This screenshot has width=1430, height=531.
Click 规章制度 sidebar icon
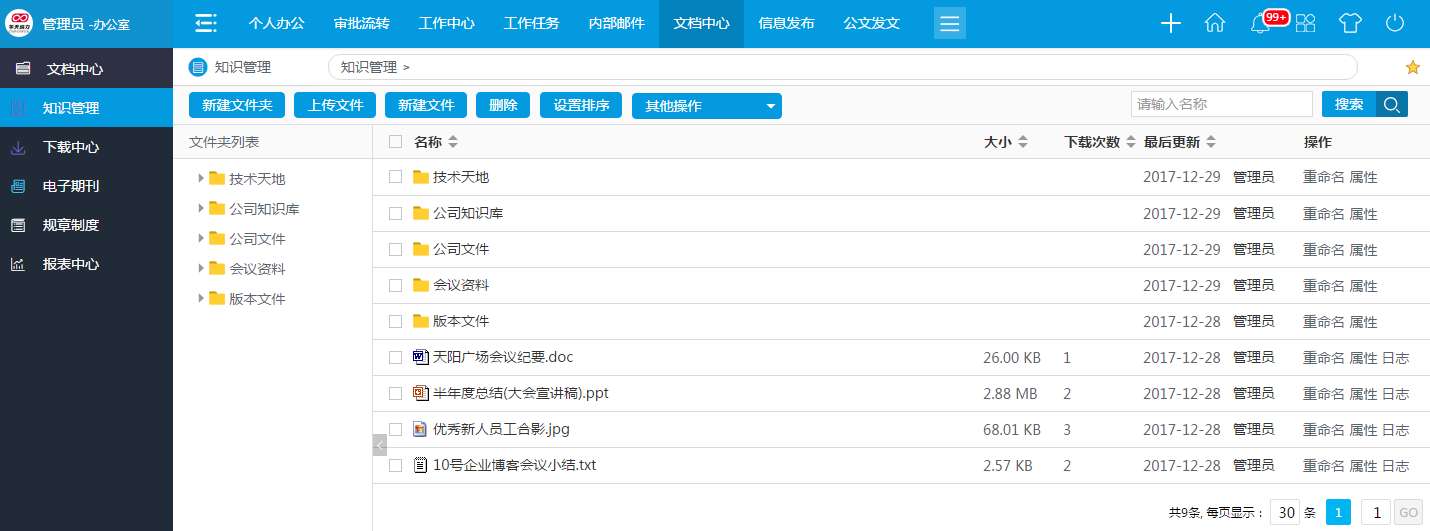18,225
